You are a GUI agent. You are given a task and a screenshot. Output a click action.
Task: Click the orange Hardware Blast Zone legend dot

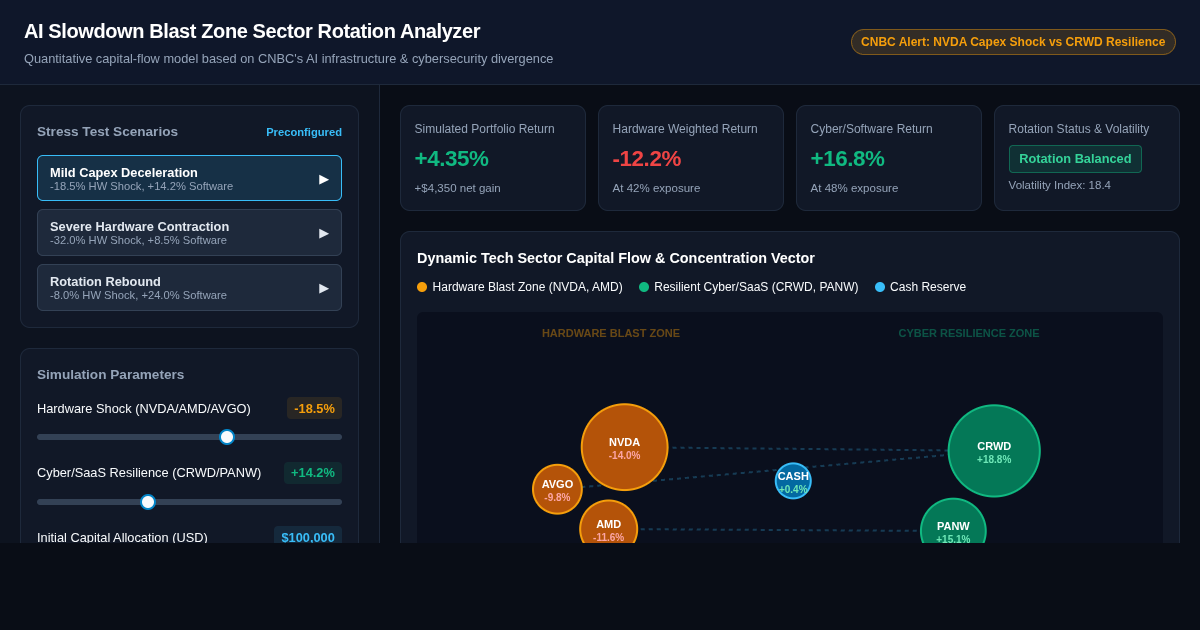pos(422,287)
